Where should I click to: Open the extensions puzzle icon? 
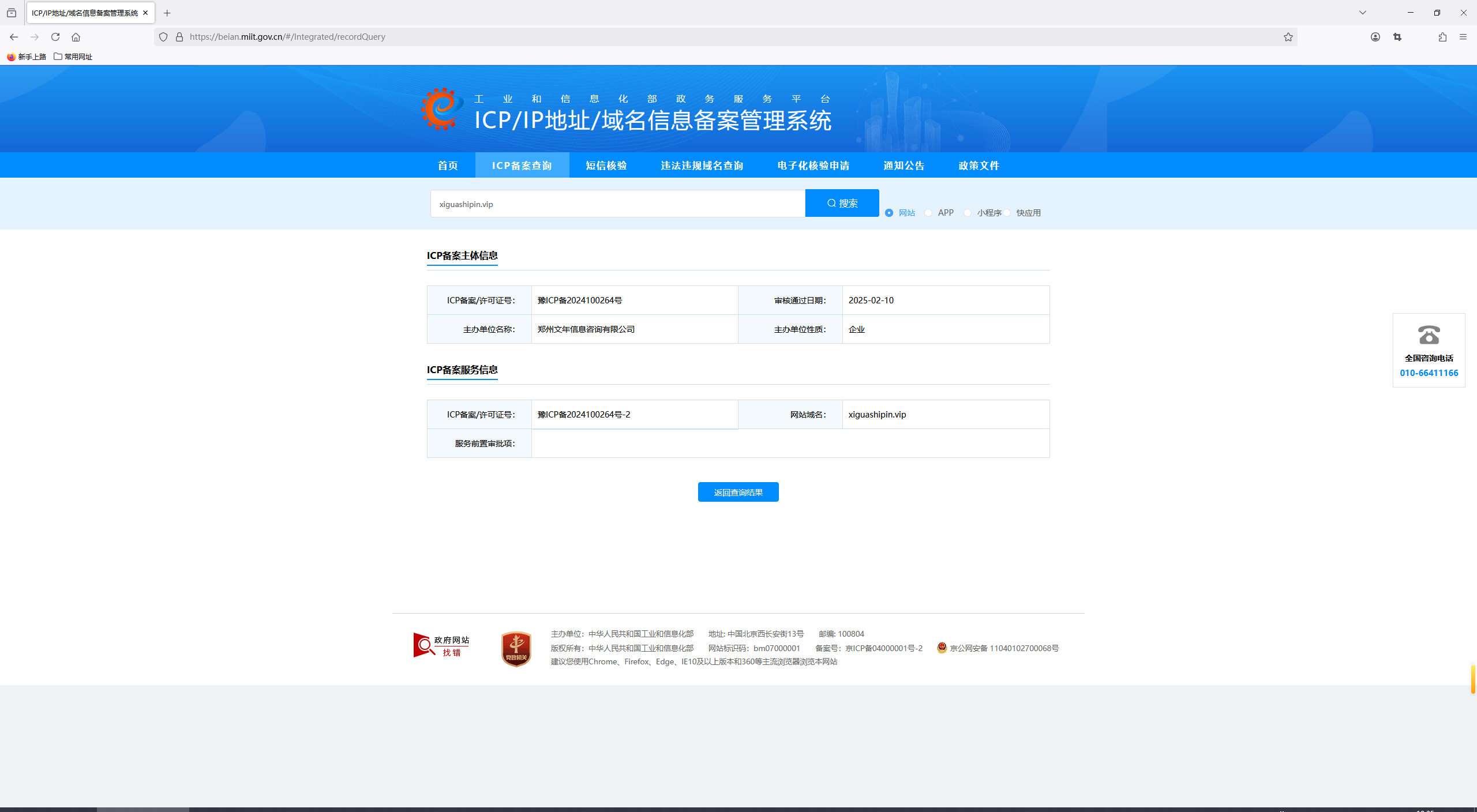point(1442,37)
